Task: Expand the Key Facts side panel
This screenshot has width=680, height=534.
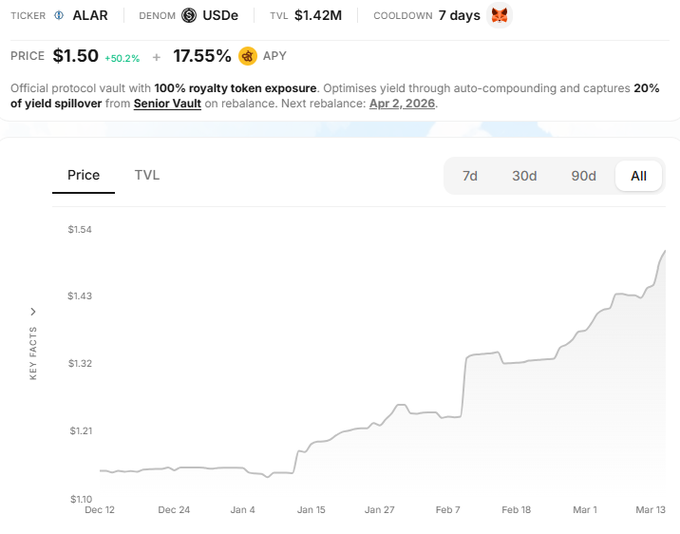Action: [33, 312]
